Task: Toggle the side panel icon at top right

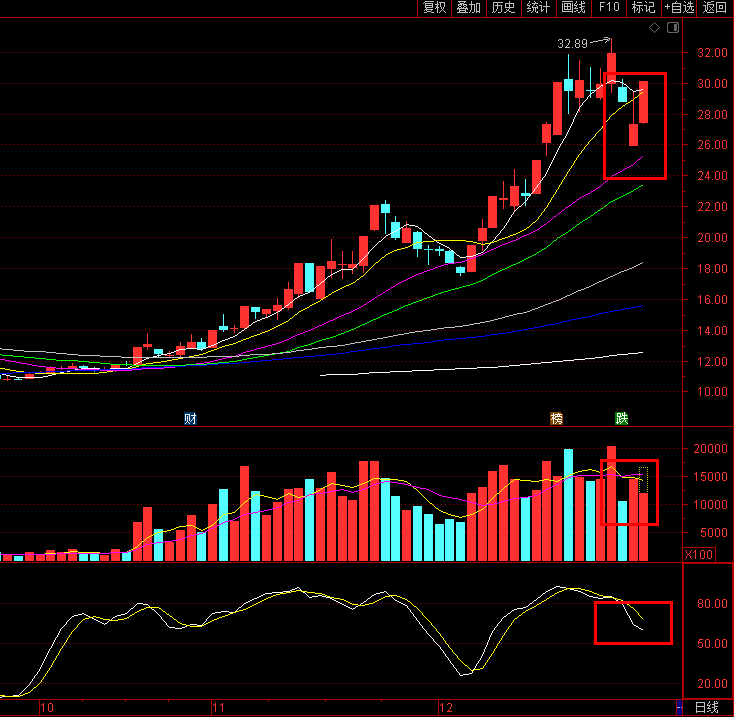Action: pos(673,28)
